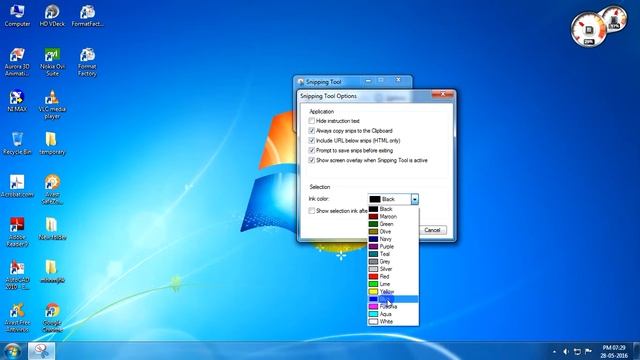Select Fuchsia in the color list
This screenshot has height=360, width=640.
(x=393, y=307)
